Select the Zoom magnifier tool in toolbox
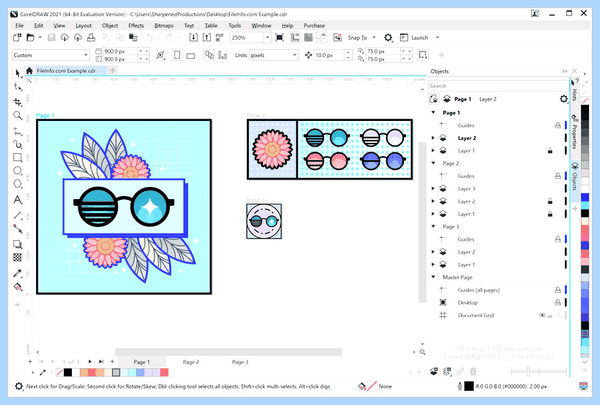Image resolution: width=600 pixels, height=405 pixels. tap(17, 116)
